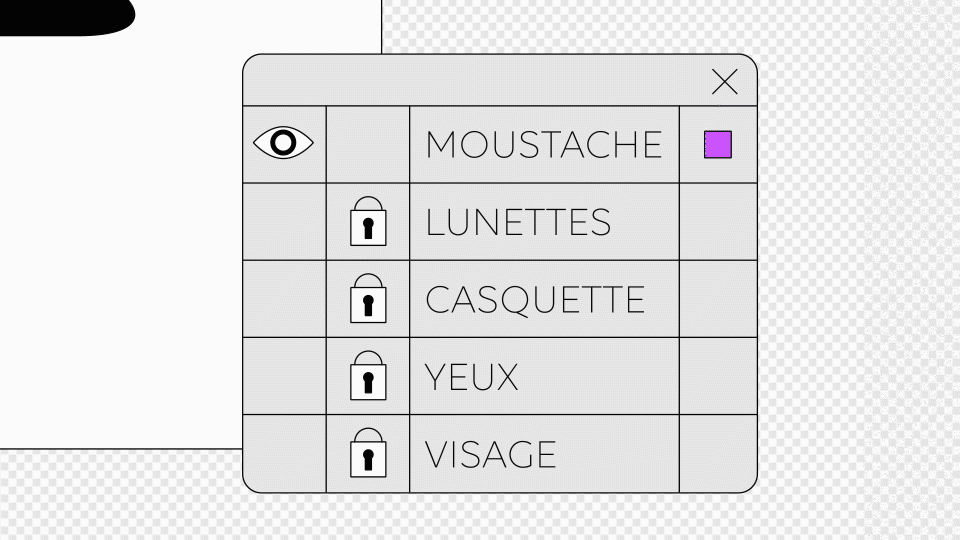Hide the MOUSTACHE layer via eye icon
The image size is (960, 540).
point(283,143)
